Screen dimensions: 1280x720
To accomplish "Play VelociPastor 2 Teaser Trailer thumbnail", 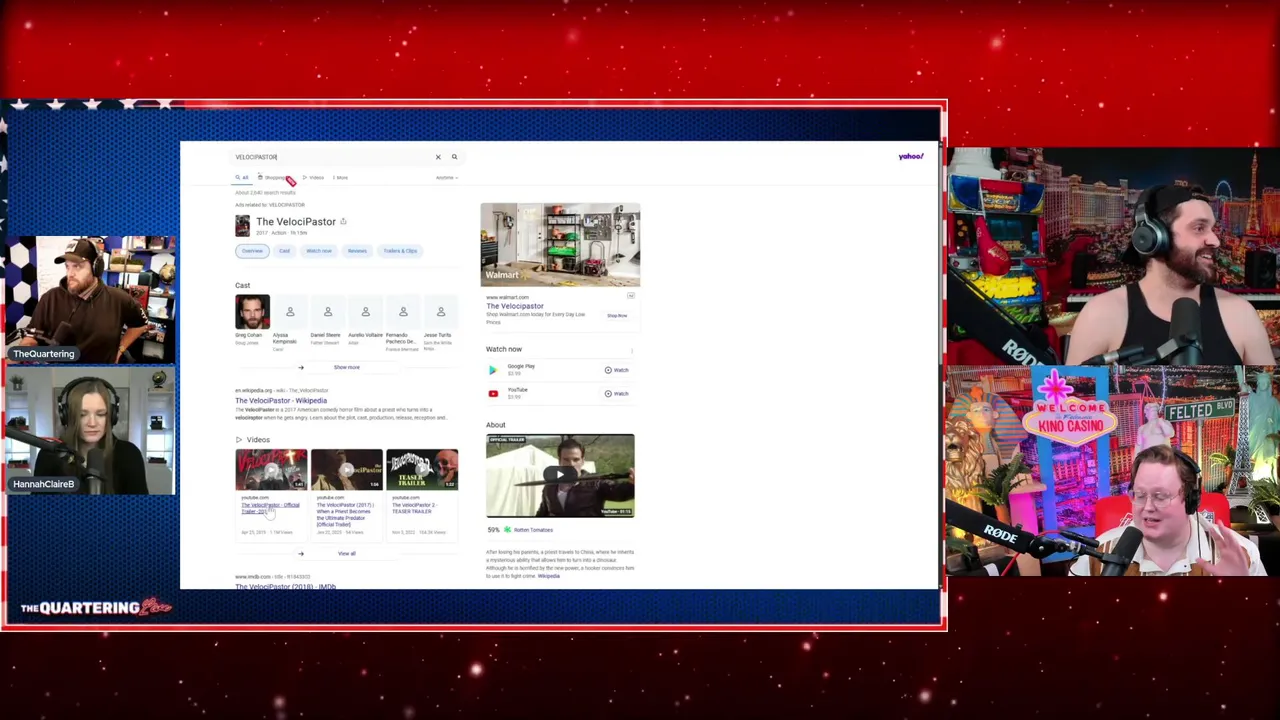I will click(x=422, y=470).
